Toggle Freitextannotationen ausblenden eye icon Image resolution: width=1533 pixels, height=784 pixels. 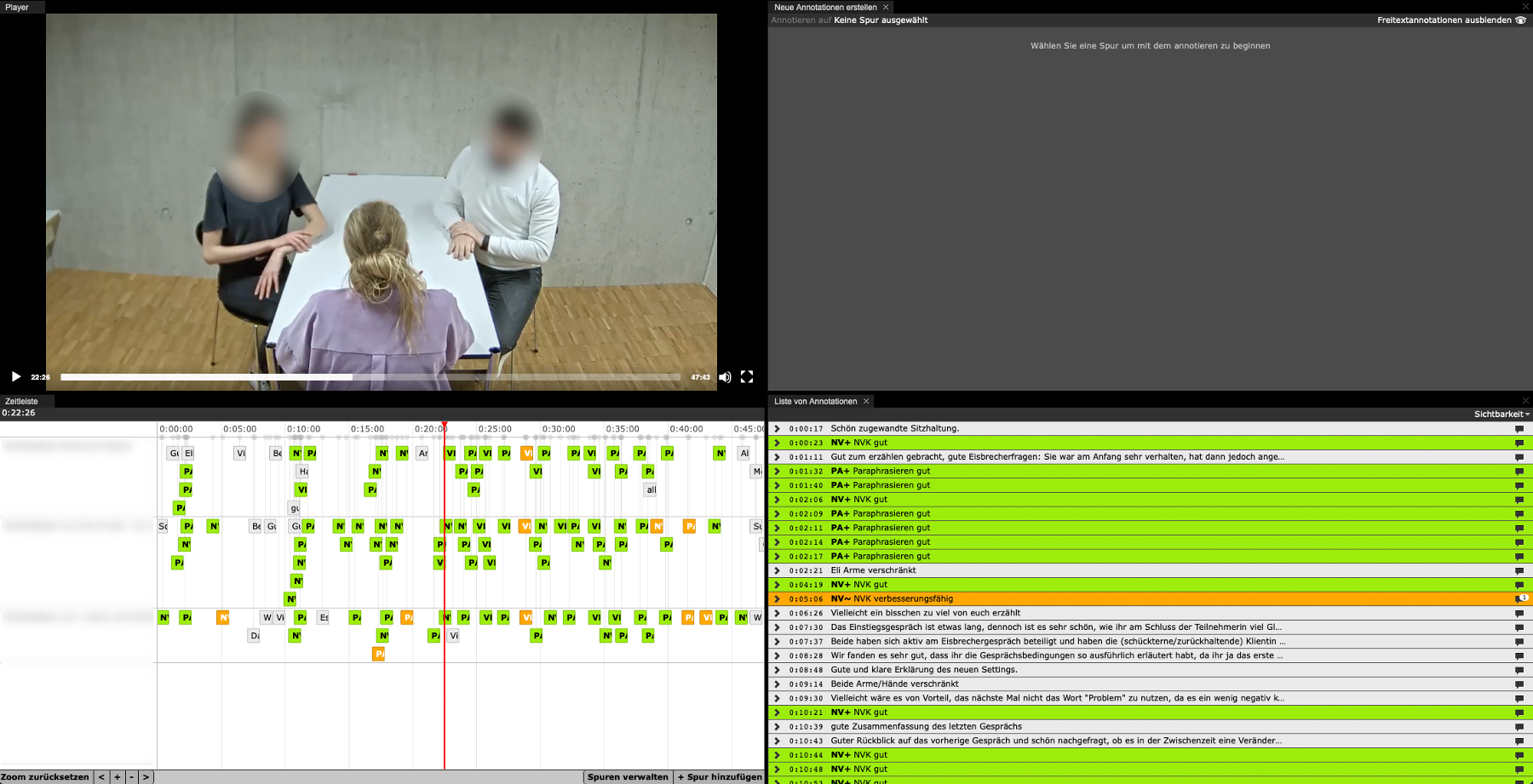coord(1521,20)
